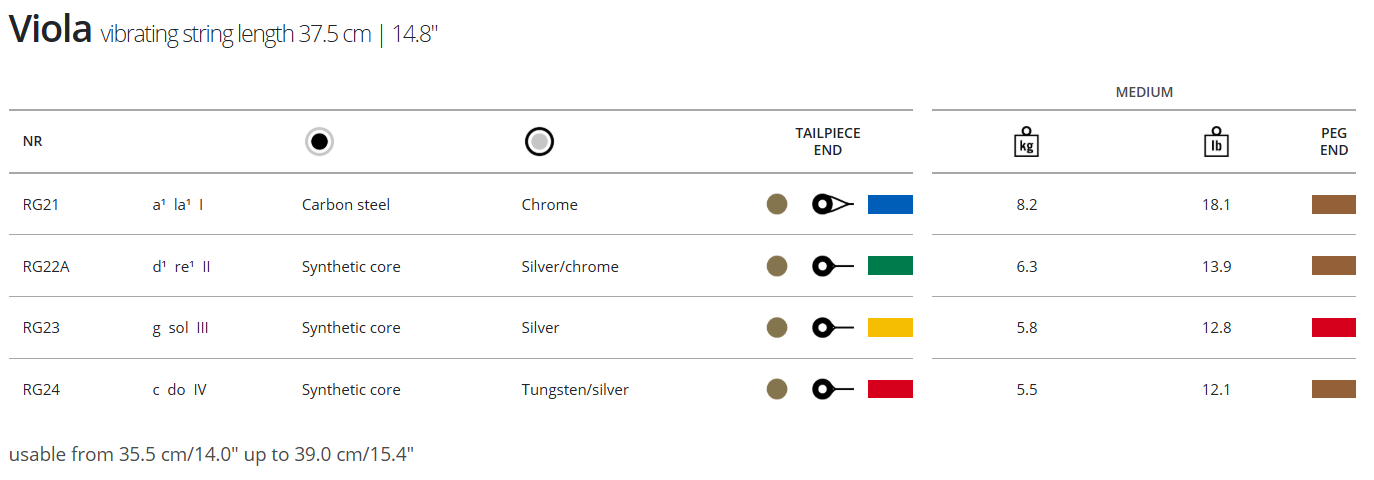Screen dimensions: 1374x480
Task: Click the Tungsten/silver winding text
Action: coord(575,389)
